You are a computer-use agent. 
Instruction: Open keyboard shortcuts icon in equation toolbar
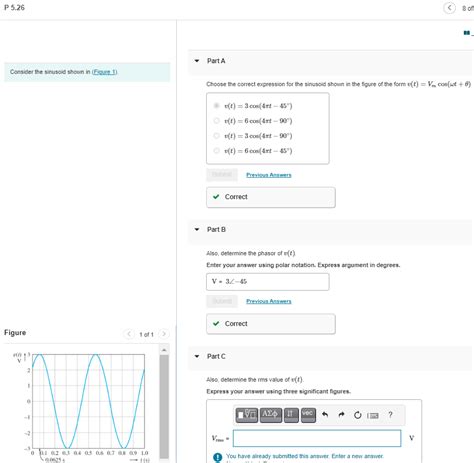pos(373,415)
